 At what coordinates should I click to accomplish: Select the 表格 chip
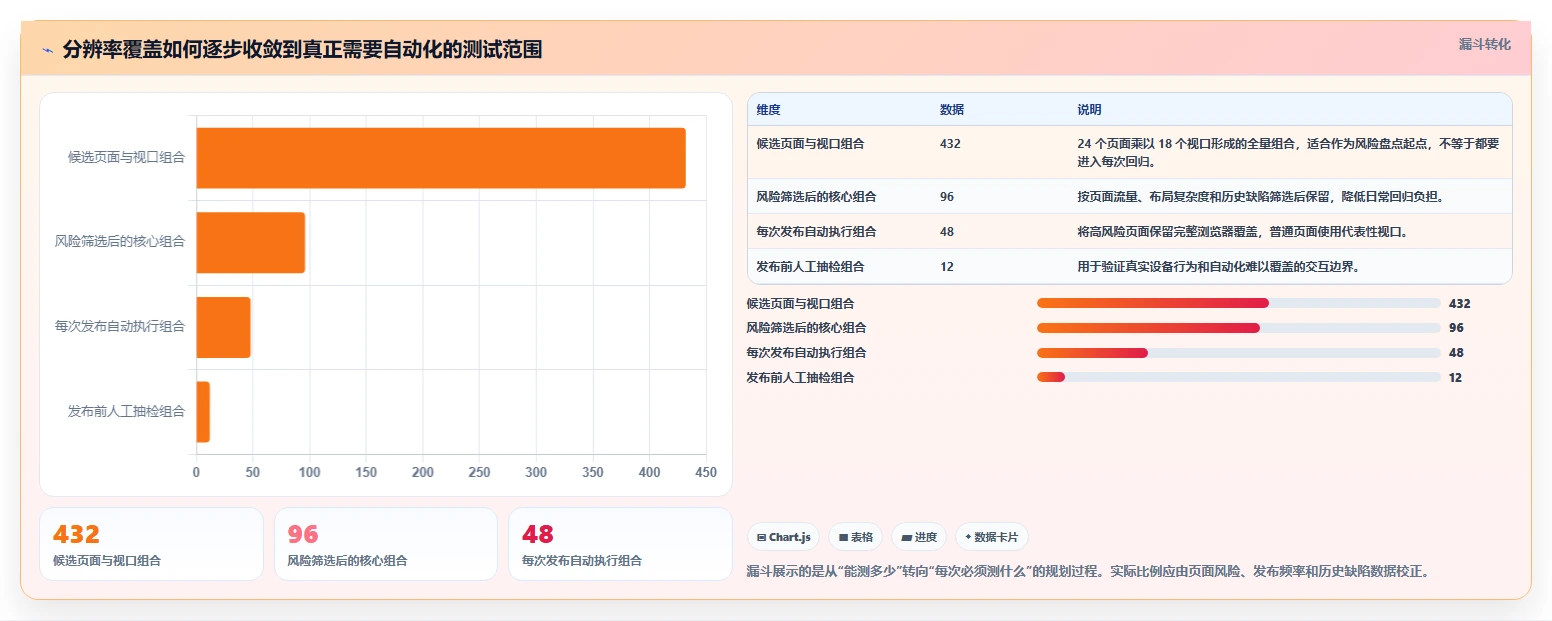click(855, 537)
